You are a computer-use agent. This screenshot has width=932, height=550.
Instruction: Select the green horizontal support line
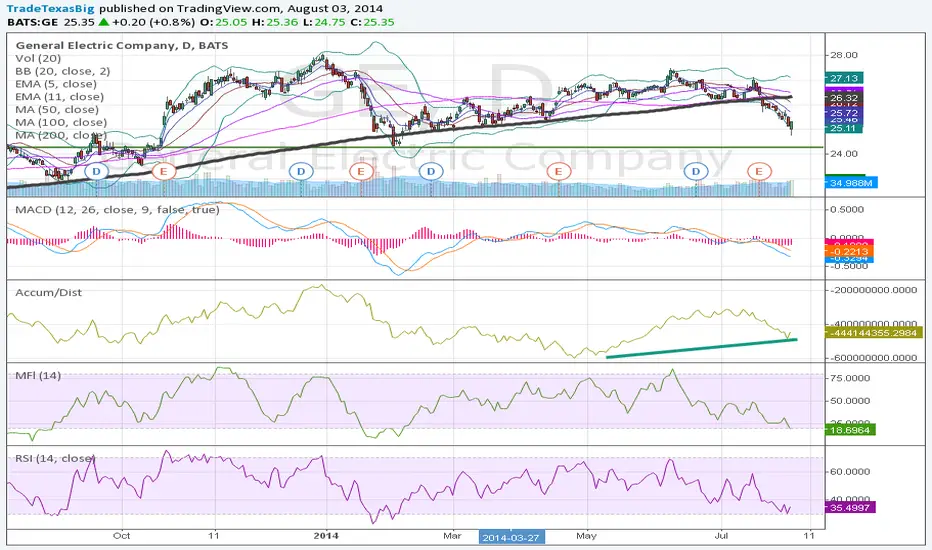click(415, 147)
